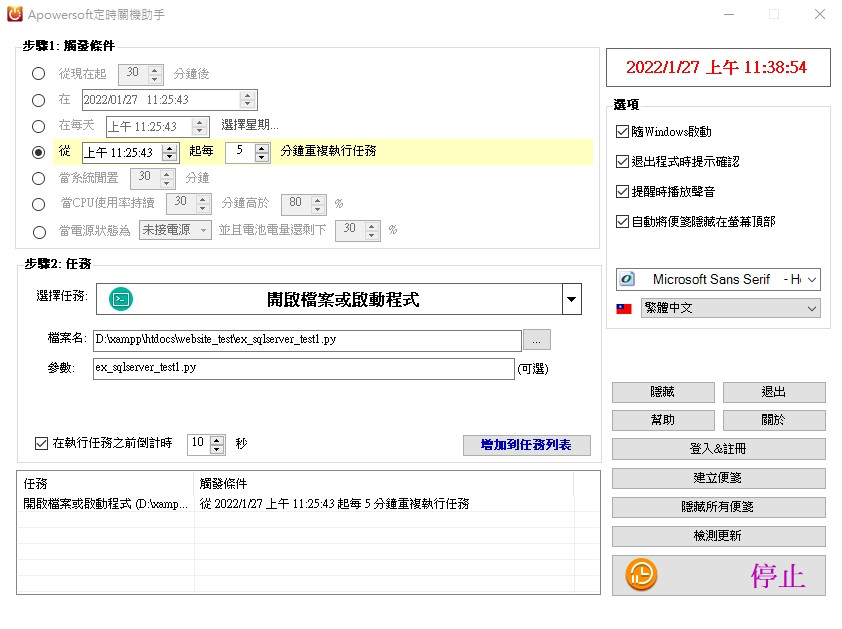Viewport: 842px width, 629px height.
Task: Click the stepper on the repeat start time 上午 11:25:43
Action: [170, 153]
